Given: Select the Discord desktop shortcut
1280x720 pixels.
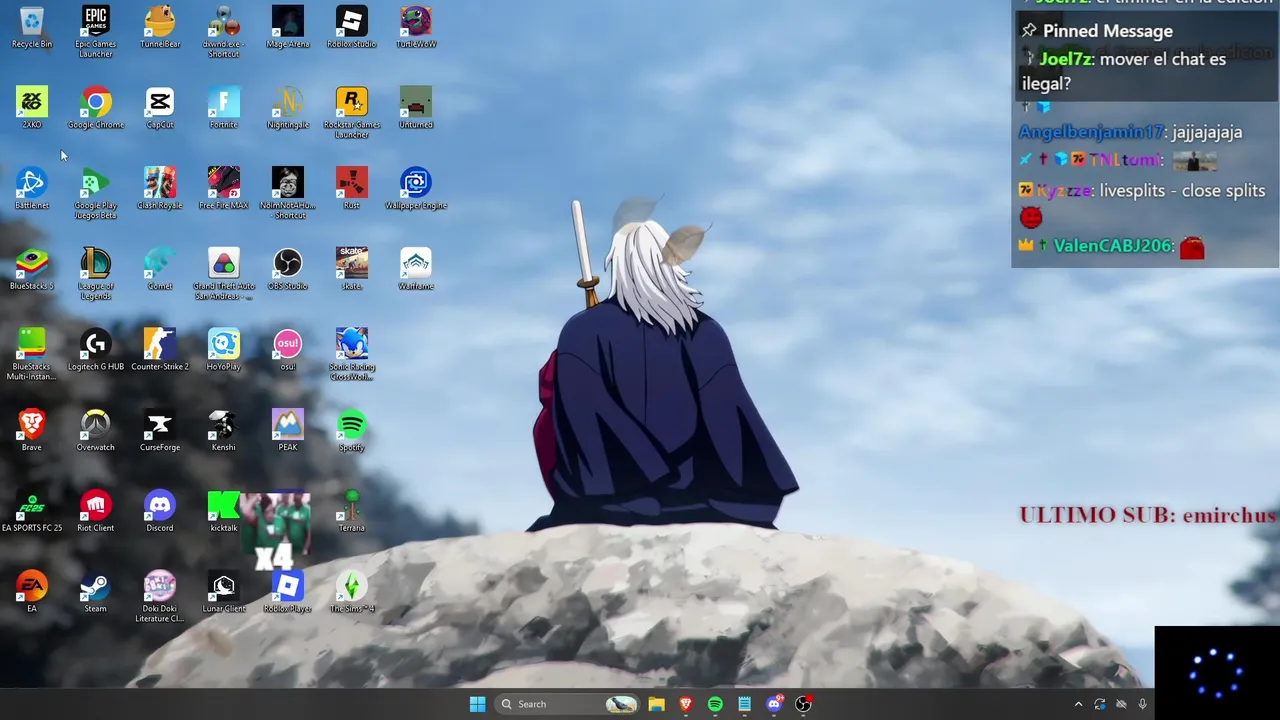Looking at the screenshot, I should tap(160, 512).
